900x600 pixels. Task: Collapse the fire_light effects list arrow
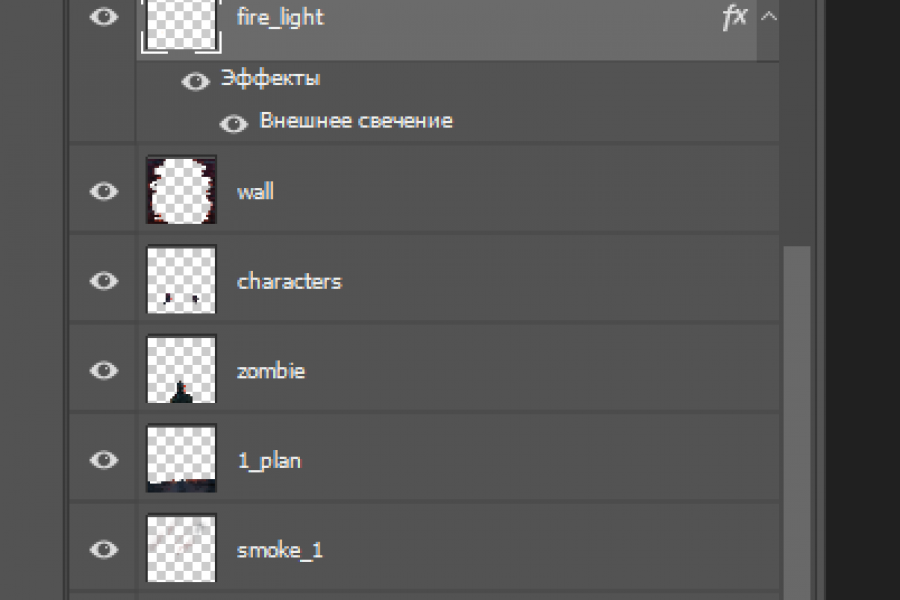(x=769, y=16)
